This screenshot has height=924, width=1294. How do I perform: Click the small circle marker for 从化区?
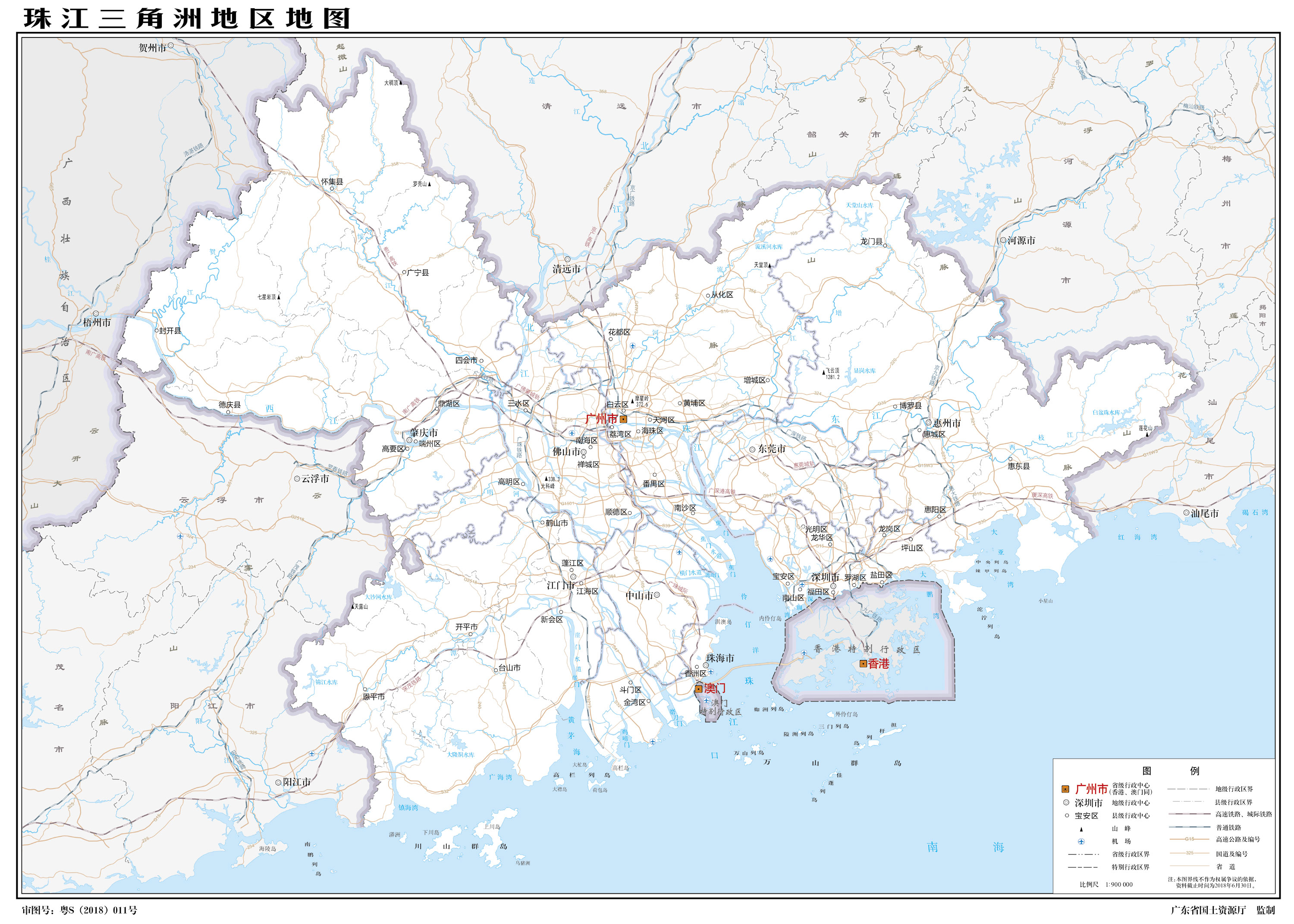[x=708, y=295]
